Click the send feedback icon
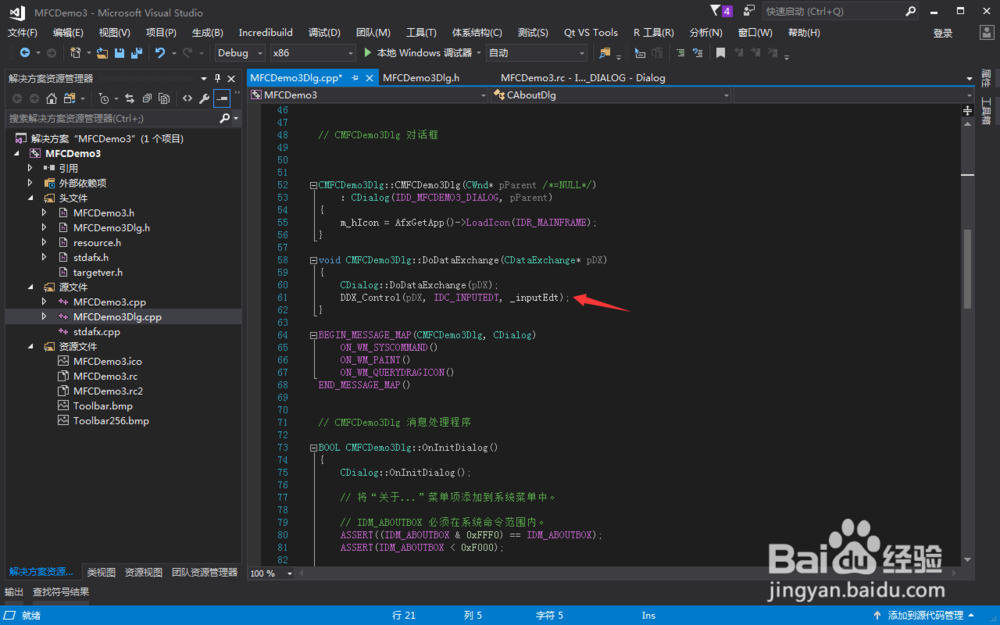Image resolution: width=1000 pixels, height=625 pixels. (749, 11)
